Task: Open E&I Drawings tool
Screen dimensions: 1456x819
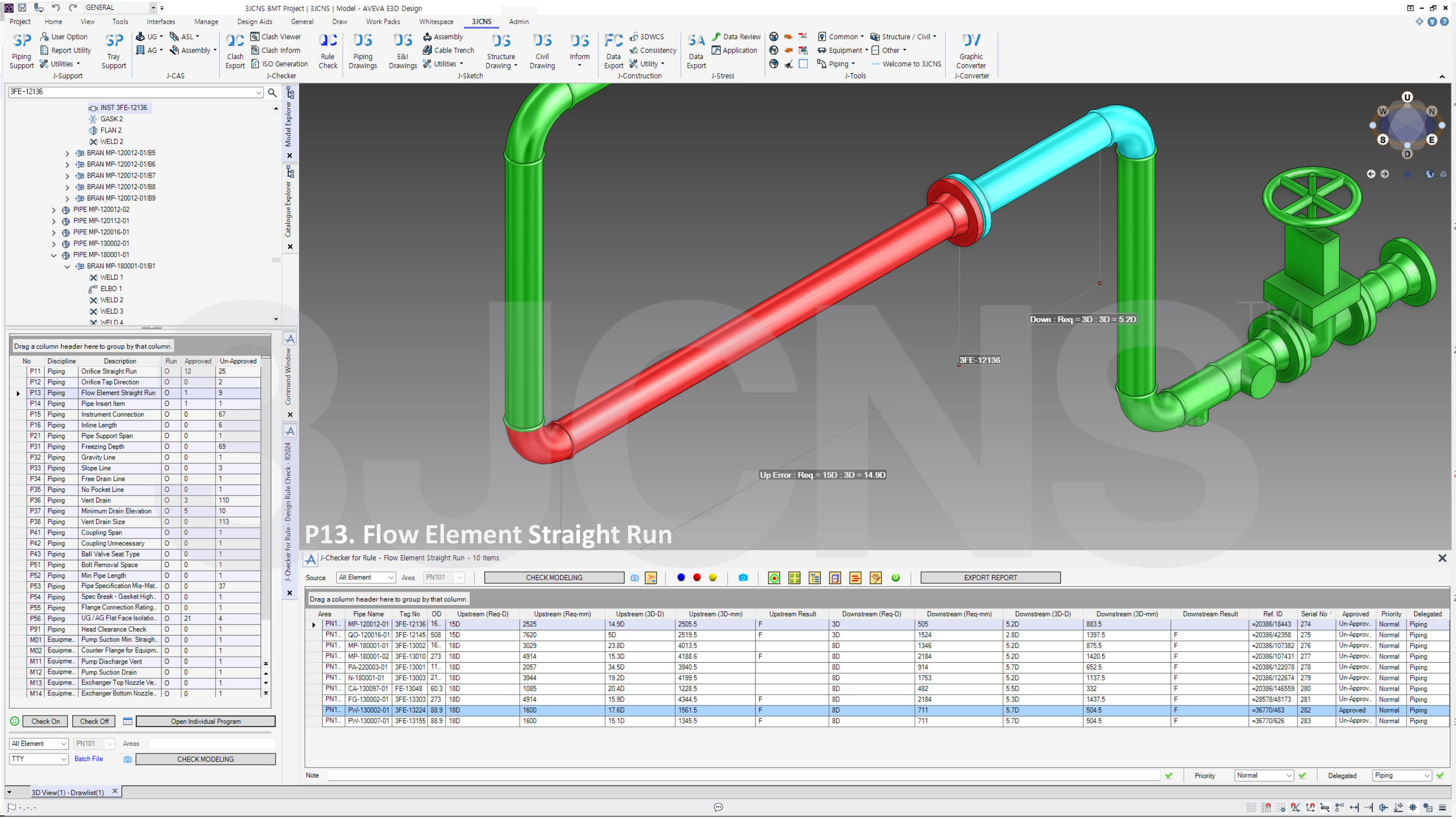Action: (402, 51)
